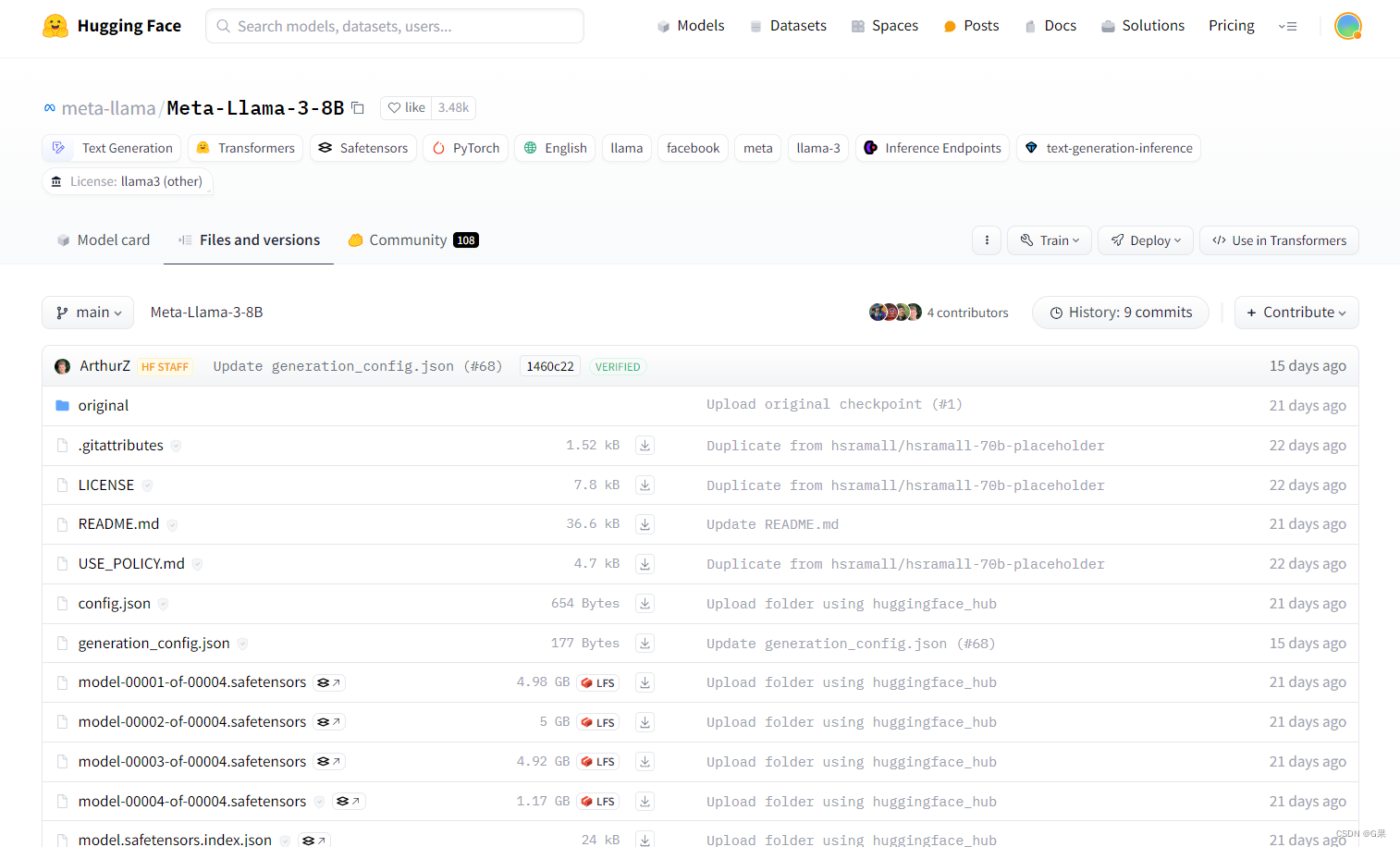
Task: Click commit hash 1460c22
Action: click(x=550, y=367)
